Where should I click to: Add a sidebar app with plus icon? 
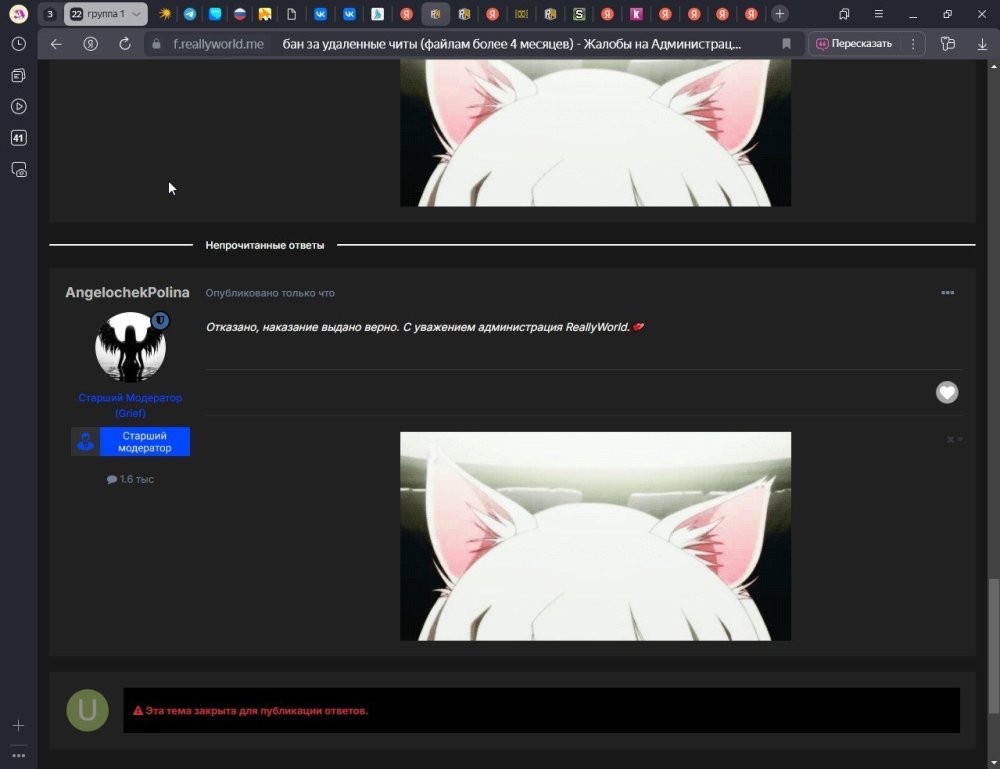pyautogui.click(x=18, y=726)
